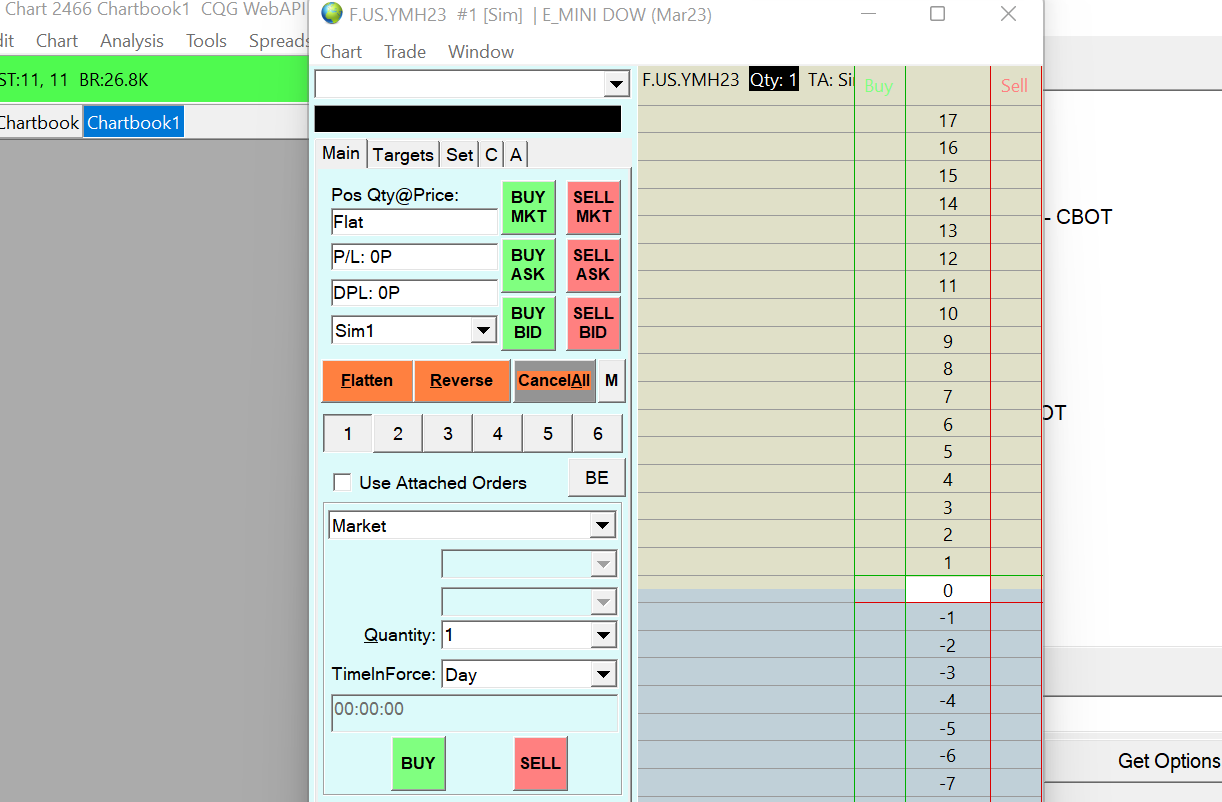Click SELL ASK button
Viewport: 1222px width, 802px height.
click(593, 265)
